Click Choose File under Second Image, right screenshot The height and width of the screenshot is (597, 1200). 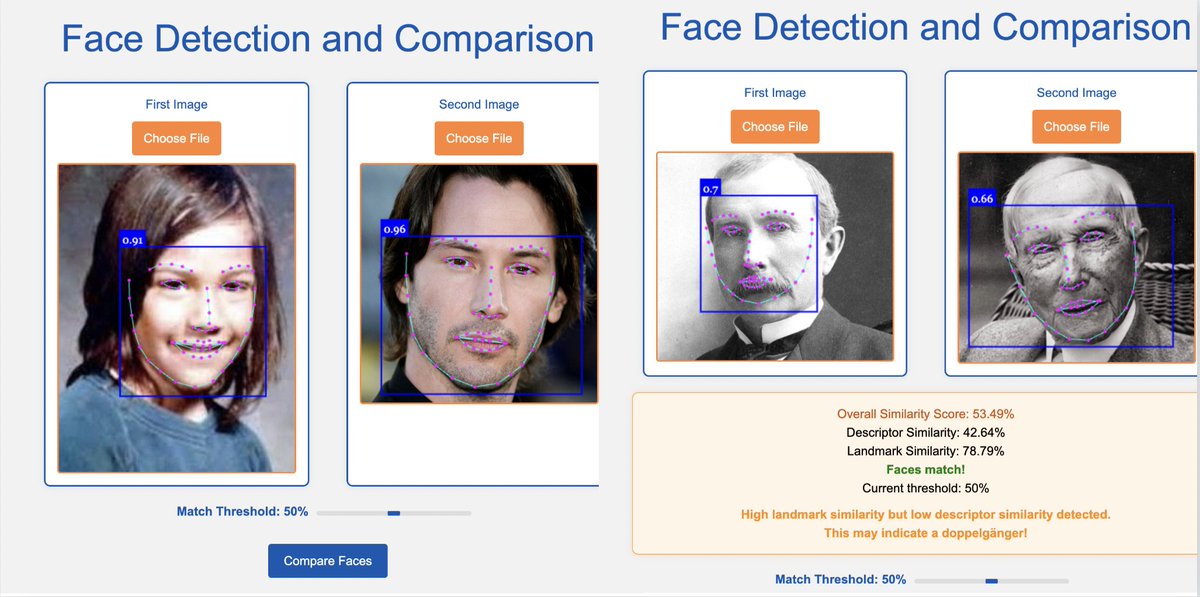(x=1076, y=127)
